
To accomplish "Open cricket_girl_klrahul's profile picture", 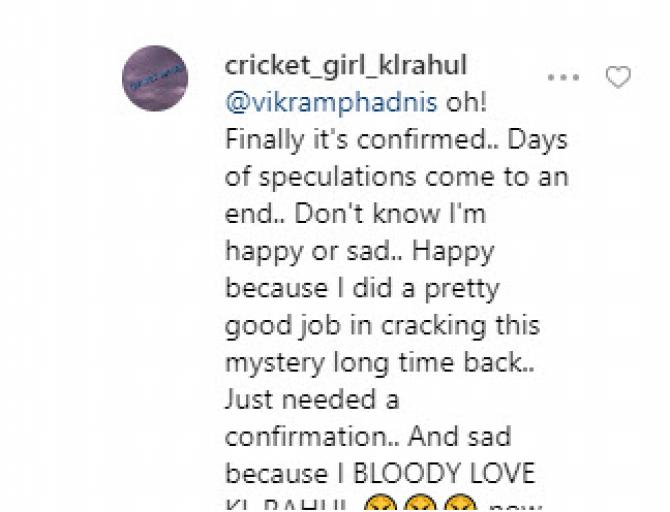I will pos(155,78).
